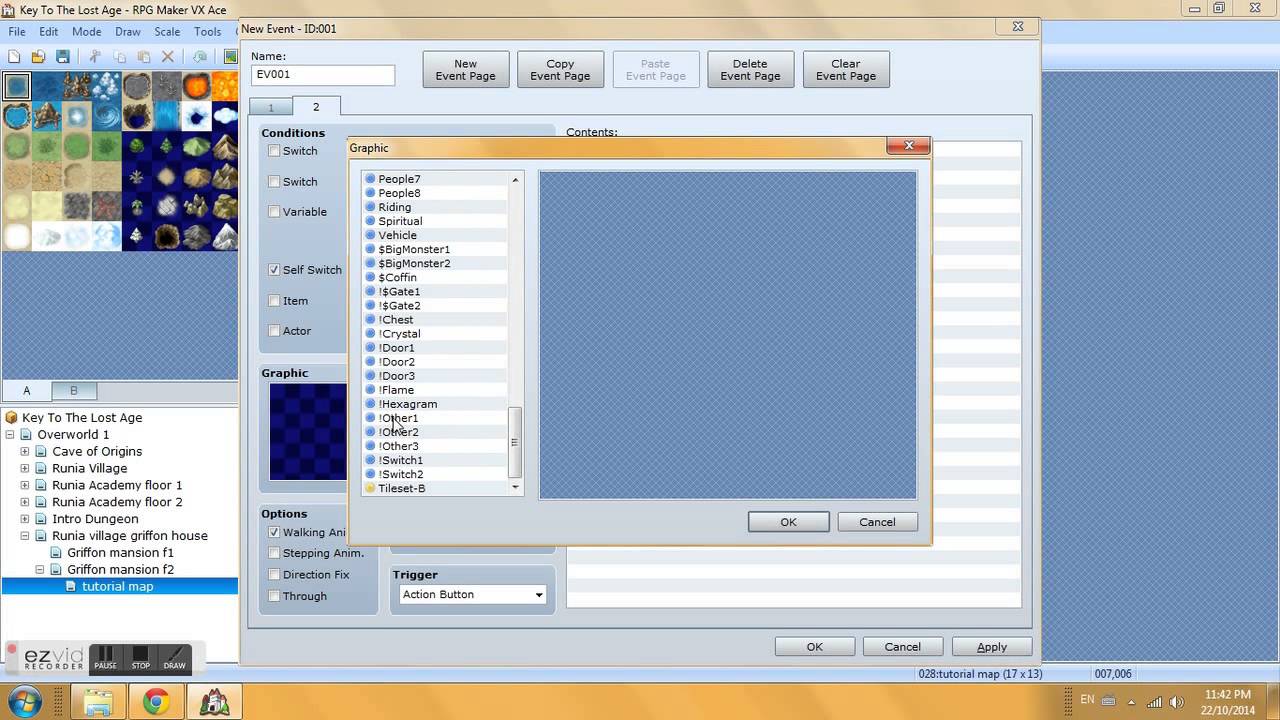Select the white cloud tile in the palette
Image resolution: width=1280 pixels, height=720 pixels.
tap(225, 117)
